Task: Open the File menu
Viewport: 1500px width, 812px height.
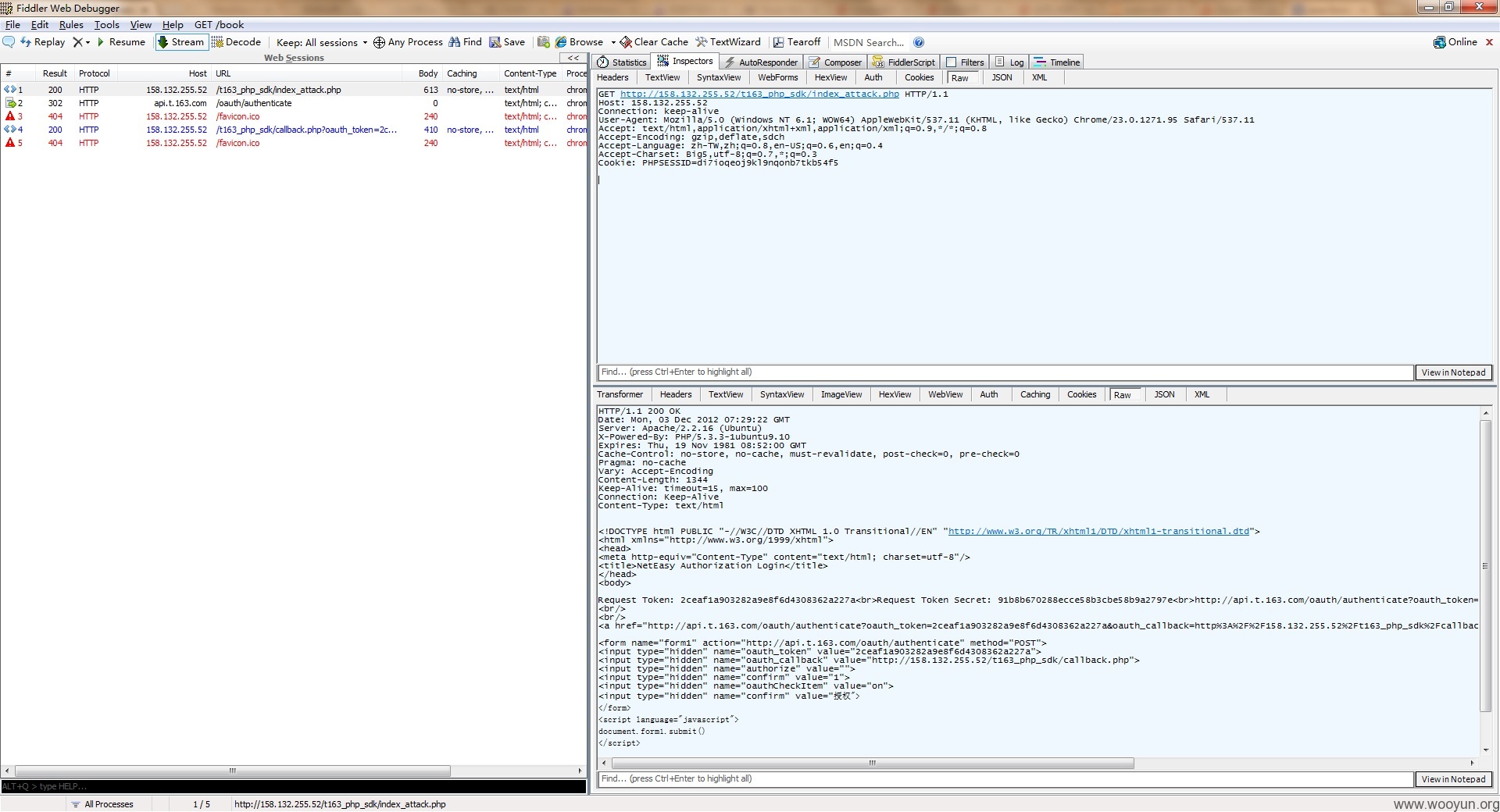Action: 12,25
